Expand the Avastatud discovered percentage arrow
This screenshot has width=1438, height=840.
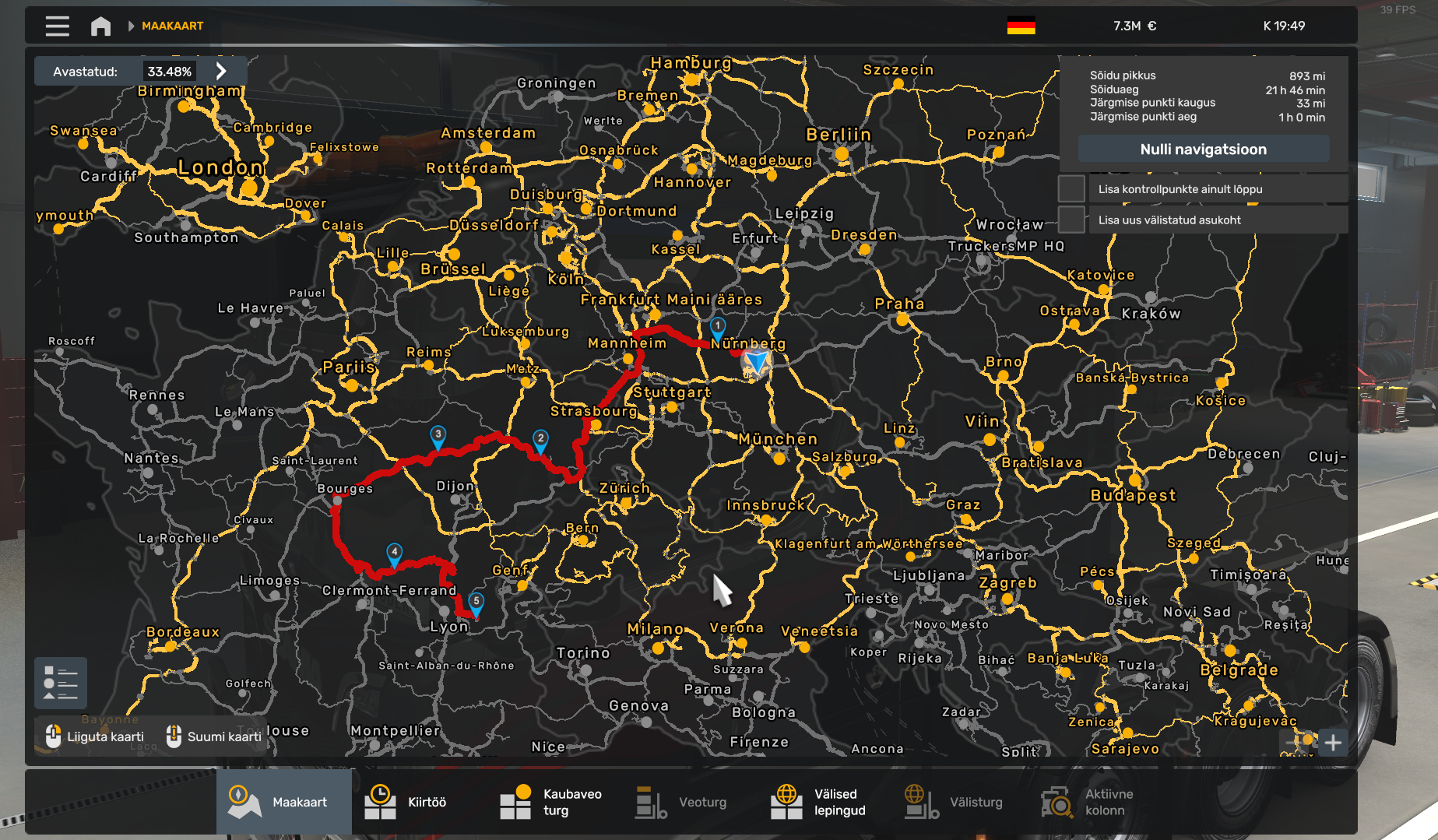(221, 71)
